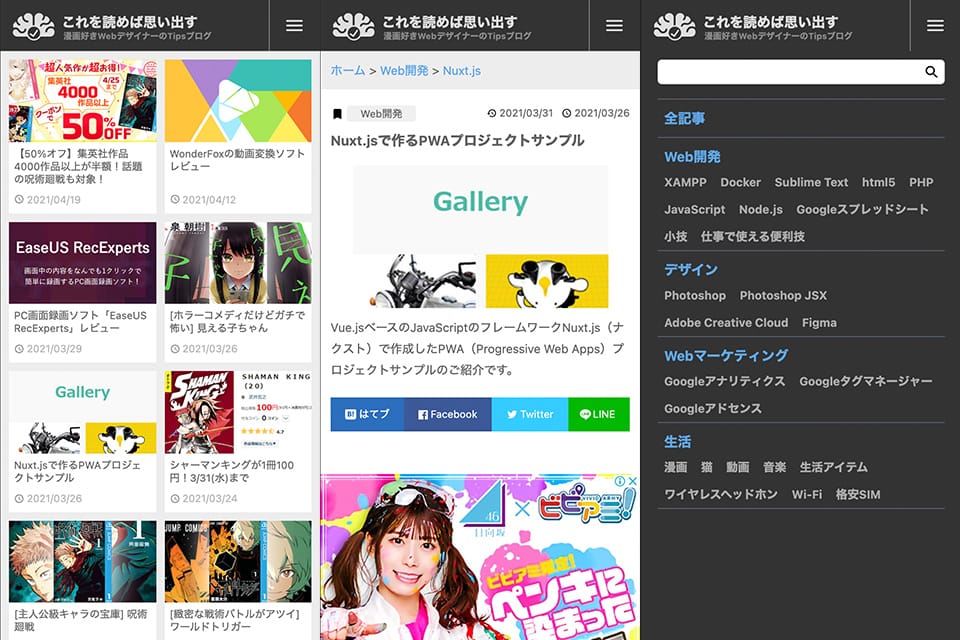The height and width of the screenshot is (640, 960).
Task: Click the brain logo in middle panel header
Action: coord(353,26)
